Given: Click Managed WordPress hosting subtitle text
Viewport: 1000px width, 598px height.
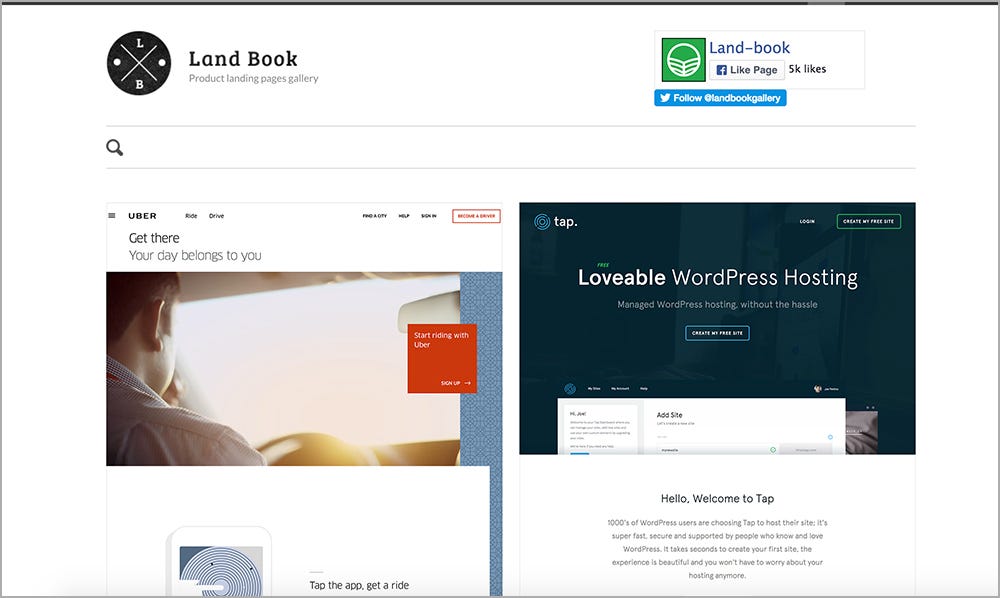Looking at the screenshot, I should click(717, 304).
